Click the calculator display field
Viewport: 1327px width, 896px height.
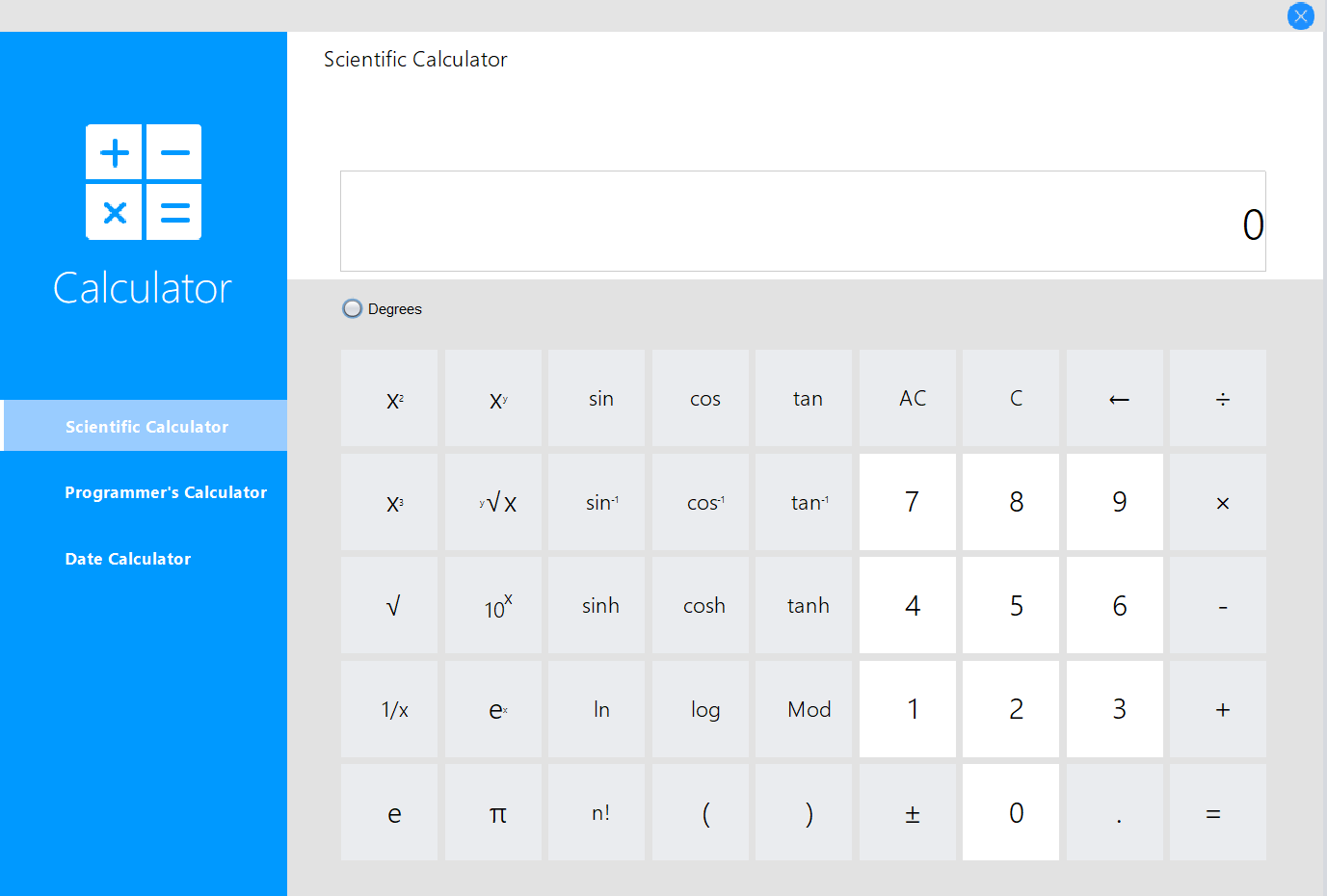(x=803, y=222)
